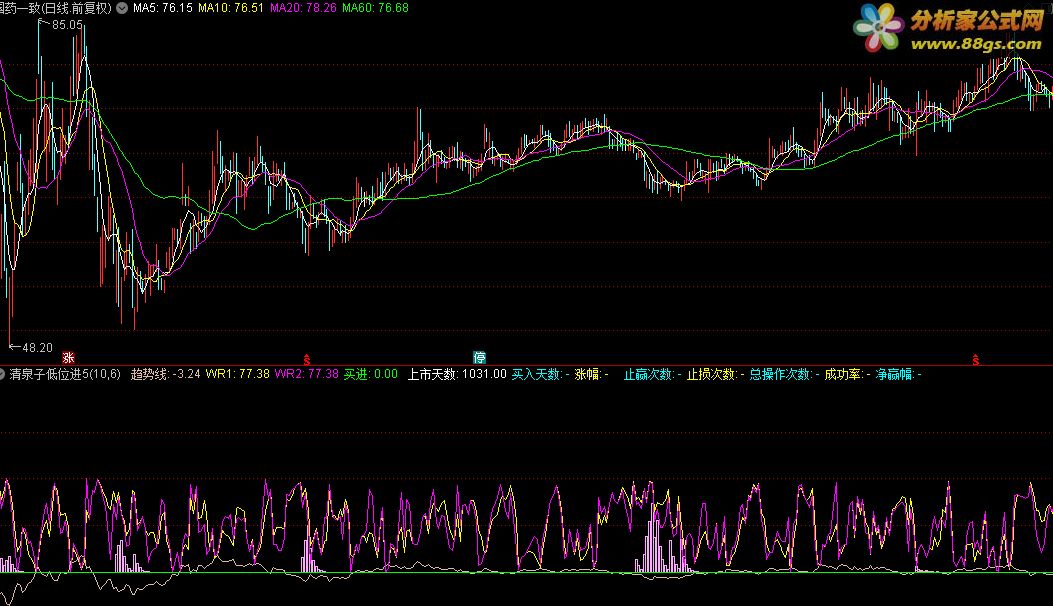Click the 涨幅 label

pos(591,374)
